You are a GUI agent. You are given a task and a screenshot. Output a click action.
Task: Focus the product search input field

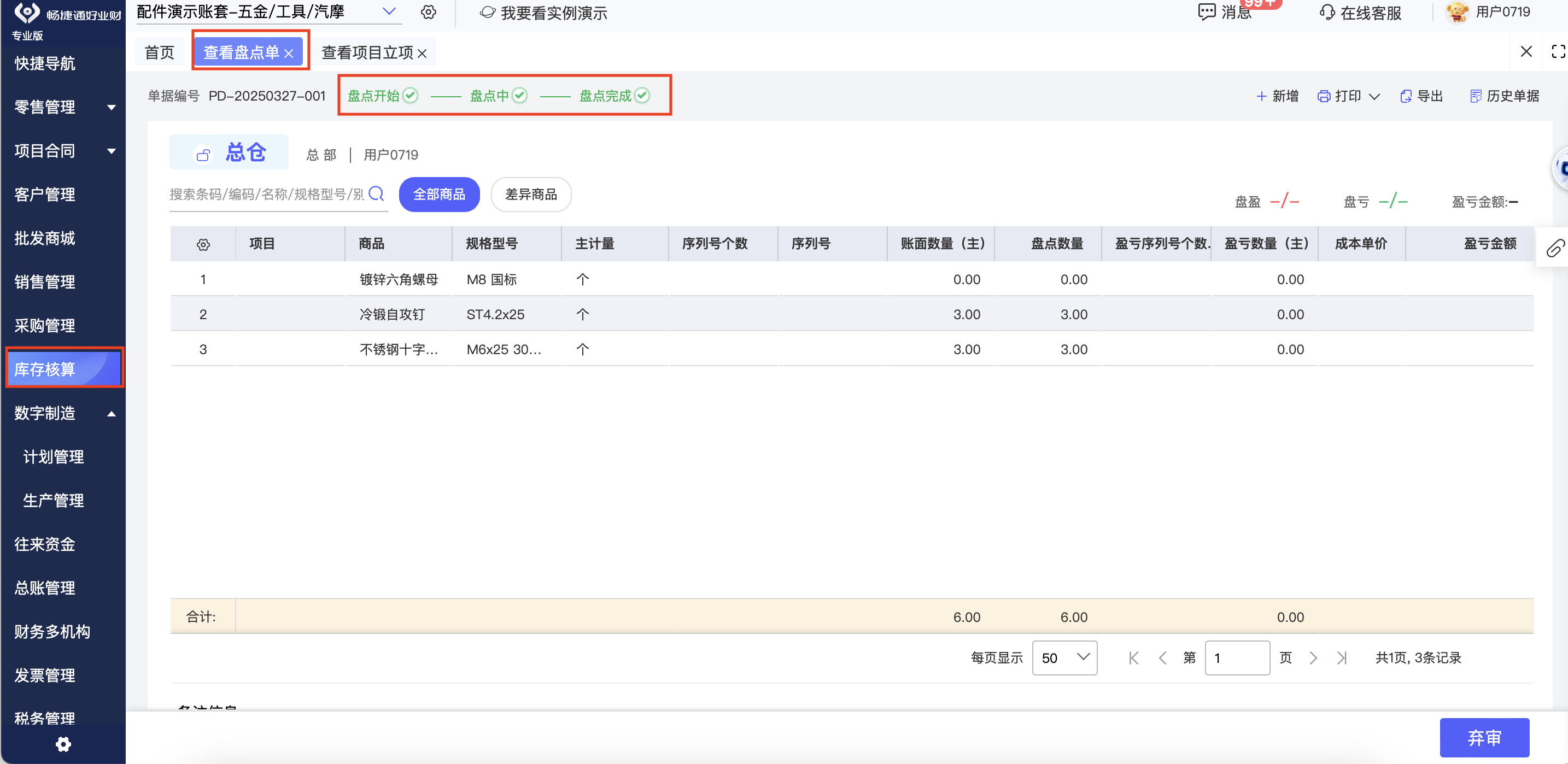coord(267,194)
